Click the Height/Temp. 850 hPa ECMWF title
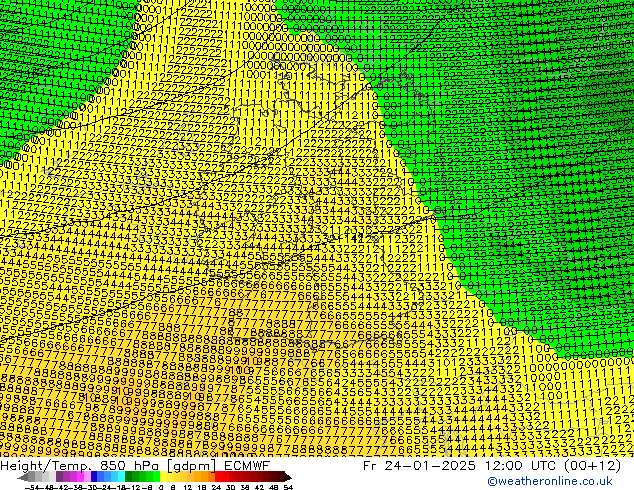634x490 pixels. click(135, 466)
